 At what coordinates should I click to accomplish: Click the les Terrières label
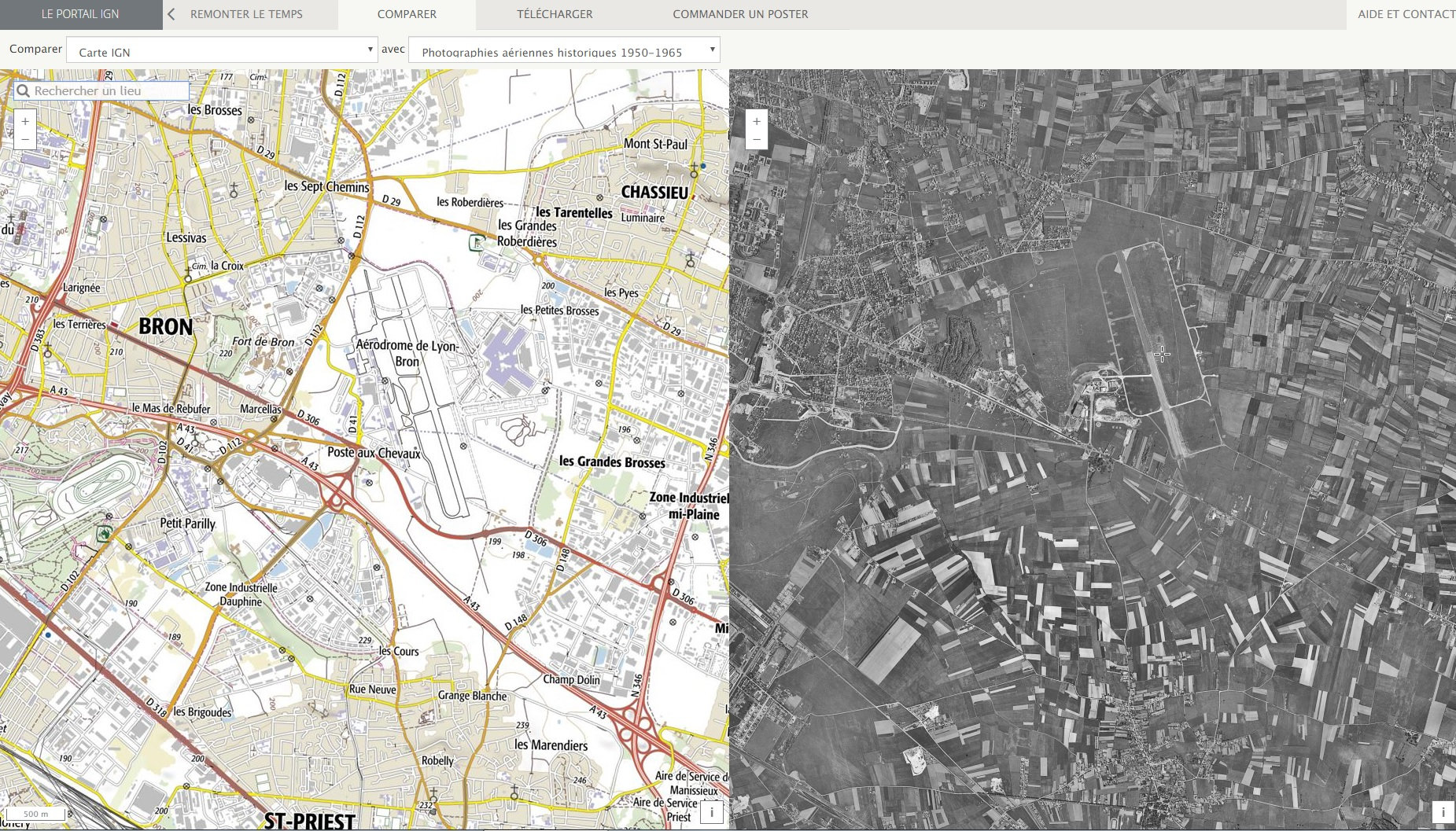(x=79, y=325)
